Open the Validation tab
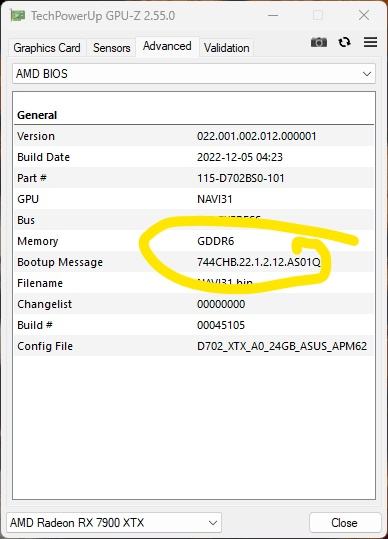The height and width of the screenshot is (539, 388). coord(226,48)
